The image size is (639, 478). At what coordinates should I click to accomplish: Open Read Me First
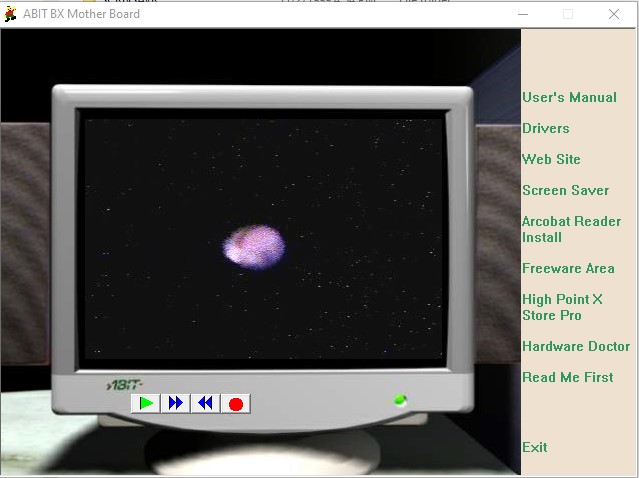click(568, 377)
